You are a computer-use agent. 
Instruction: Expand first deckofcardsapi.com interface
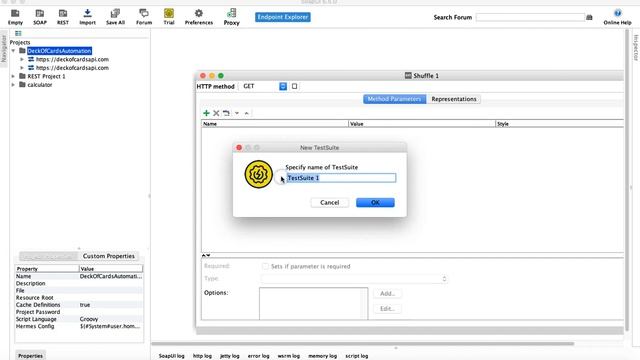coord(22,59)
